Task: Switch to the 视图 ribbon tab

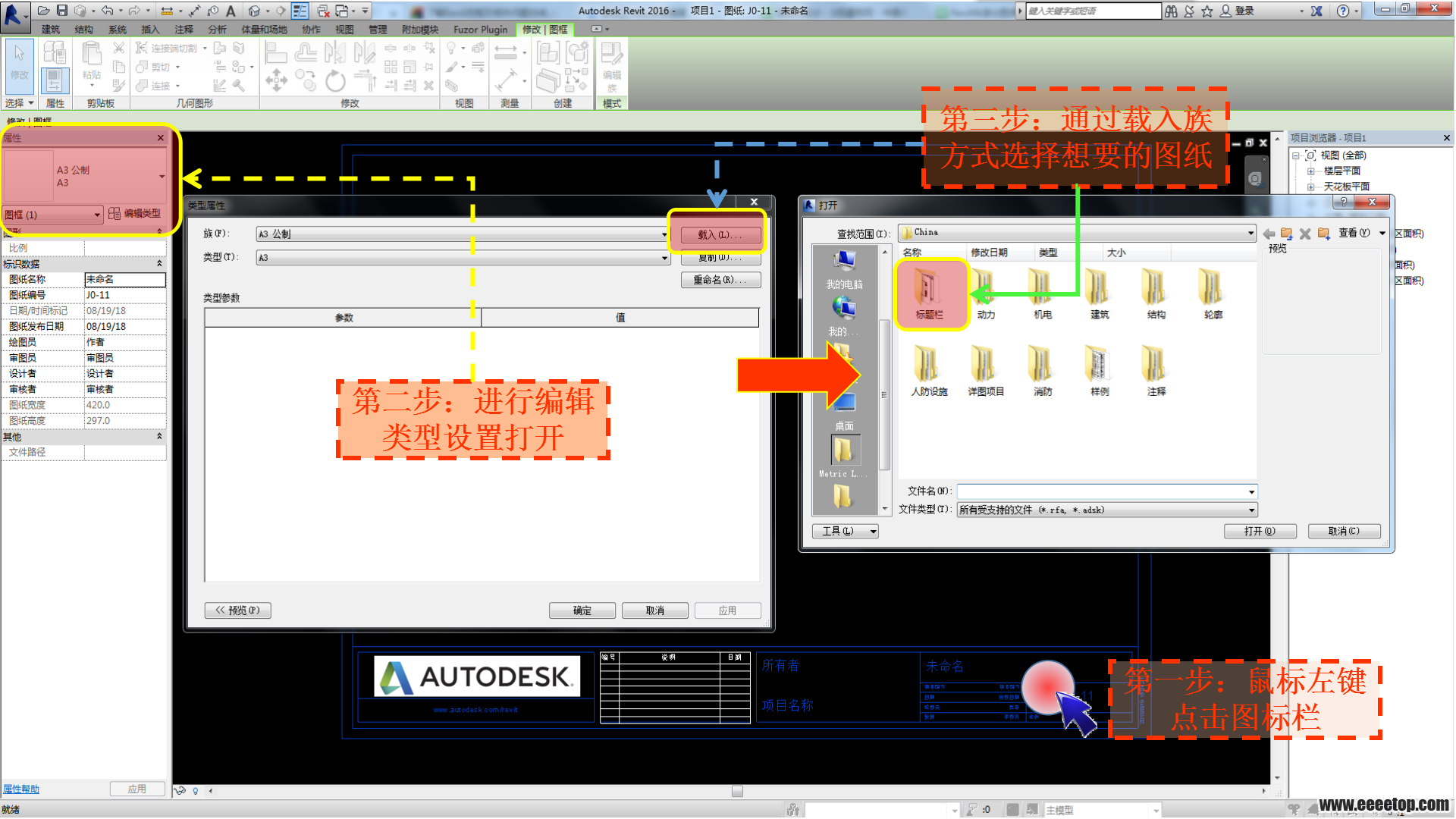Action: 344,30
